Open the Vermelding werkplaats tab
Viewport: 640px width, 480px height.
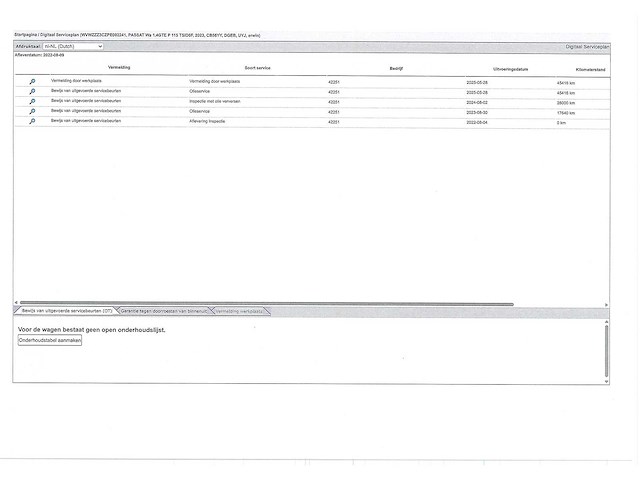tap(240, 311)
